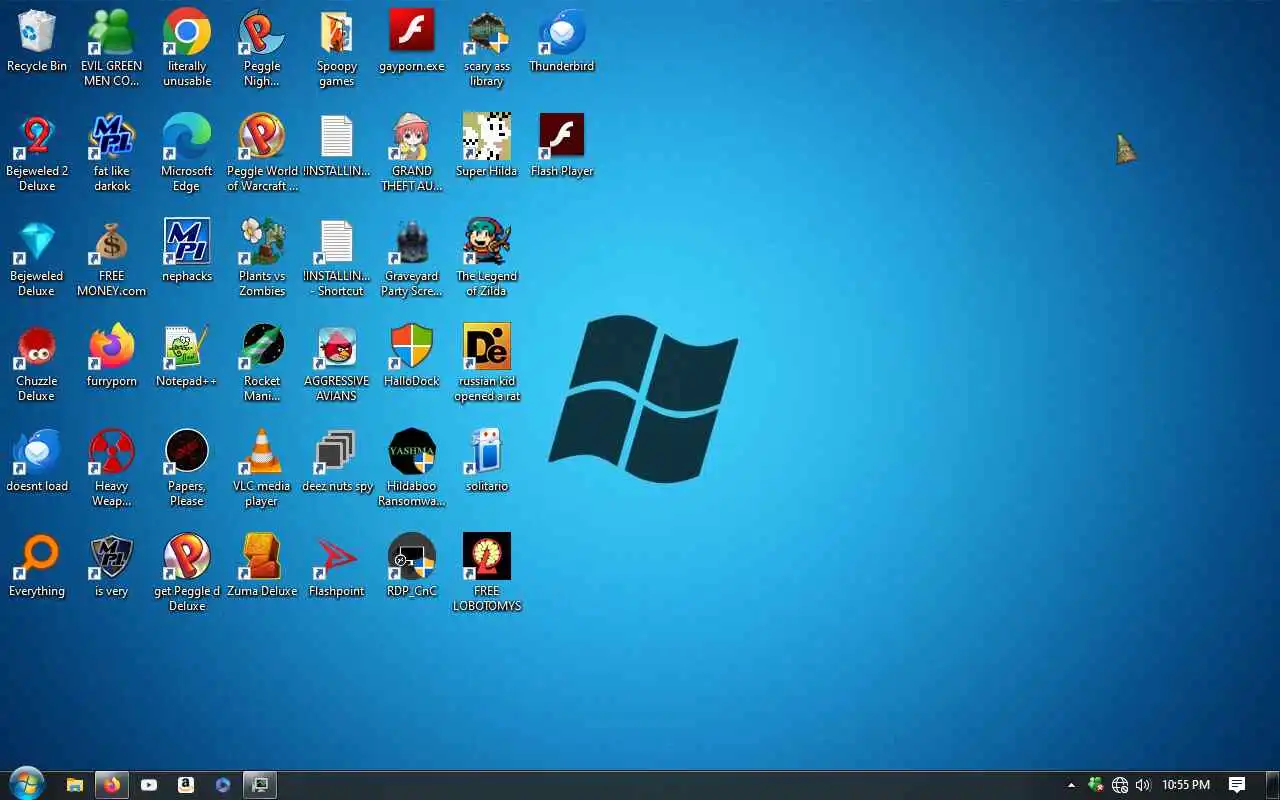The height and width of the screenshot is (800, 1280).
Task: Select the nephacks MPI shortcut
Action: [x=187, y=251]
